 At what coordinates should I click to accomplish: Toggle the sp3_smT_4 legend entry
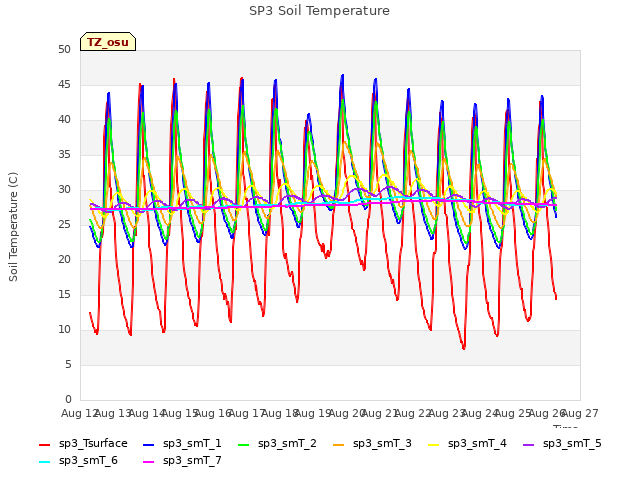point(467,443)
